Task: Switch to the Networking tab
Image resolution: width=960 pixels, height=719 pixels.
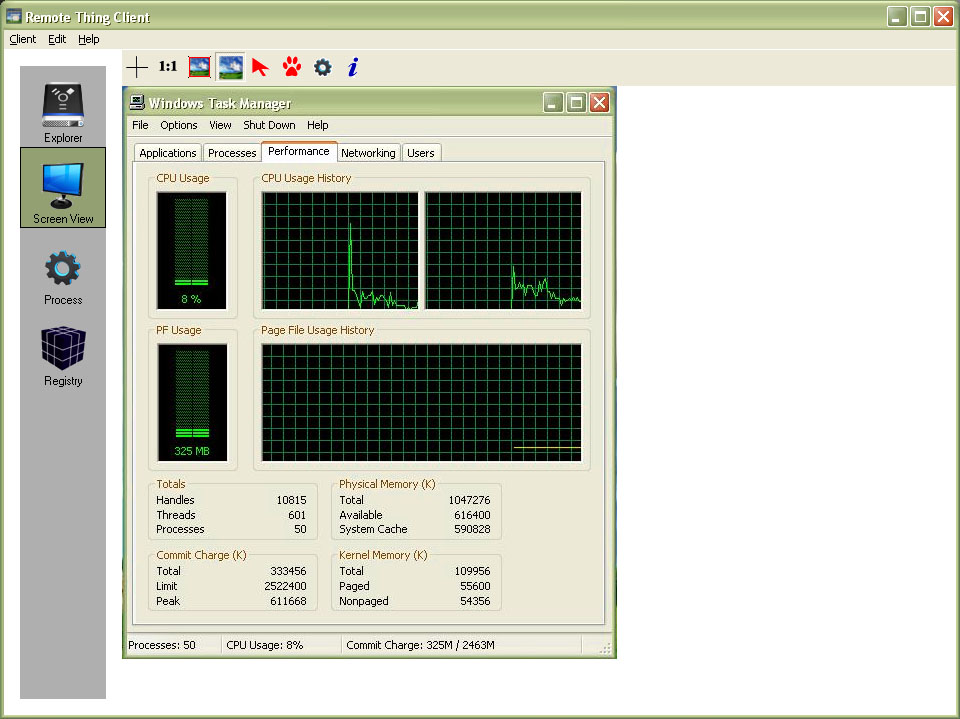Action: (x=368, y=152)
